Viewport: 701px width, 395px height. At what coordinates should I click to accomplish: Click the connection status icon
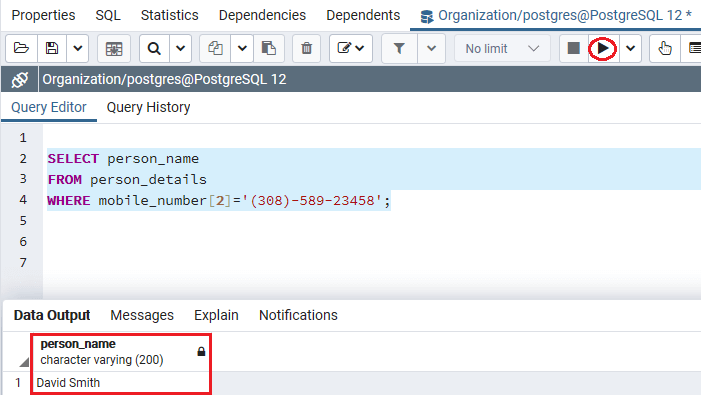click(x=20, y=80)
